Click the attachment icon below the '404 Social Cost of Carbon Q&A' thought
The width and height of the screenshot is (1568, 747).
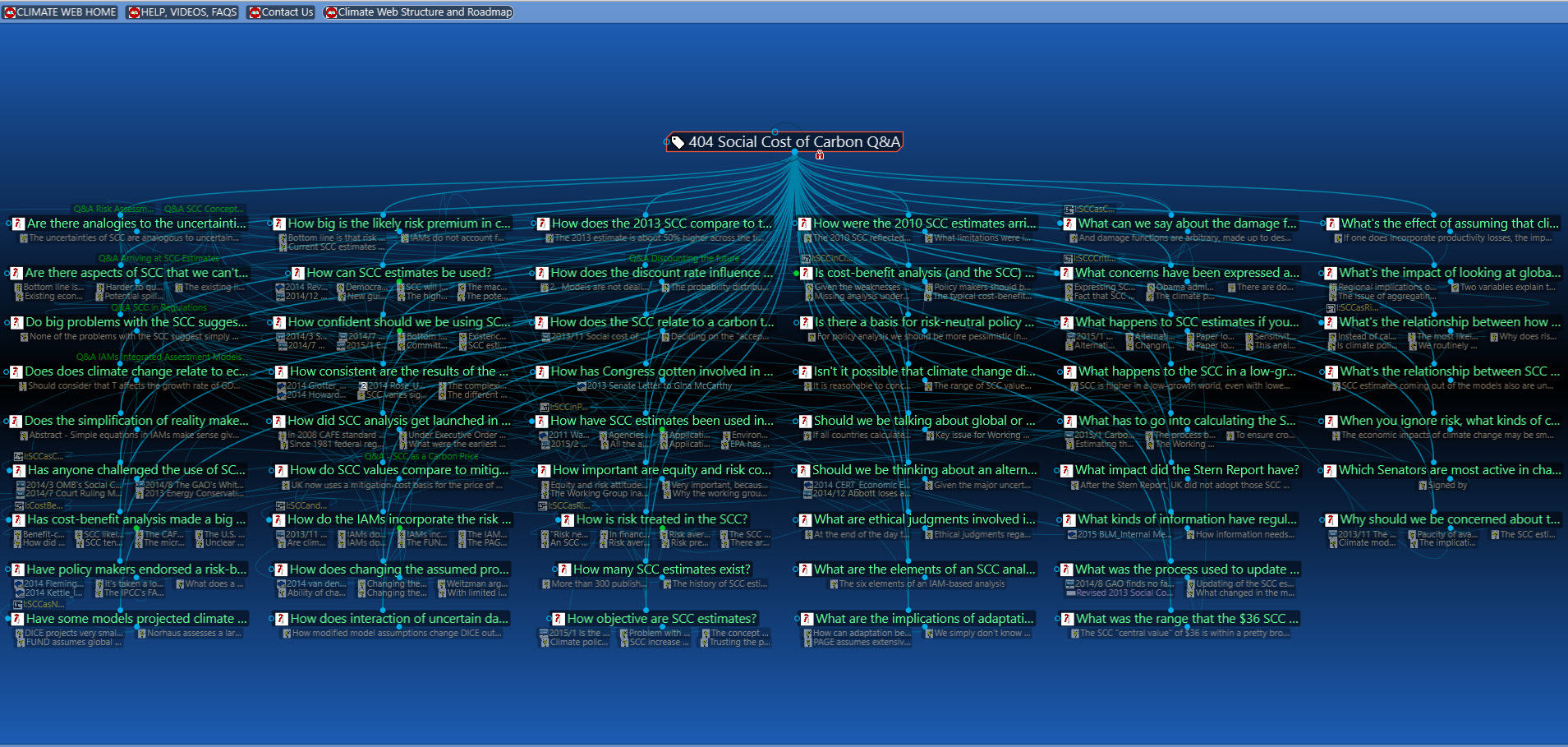(819, 155)
